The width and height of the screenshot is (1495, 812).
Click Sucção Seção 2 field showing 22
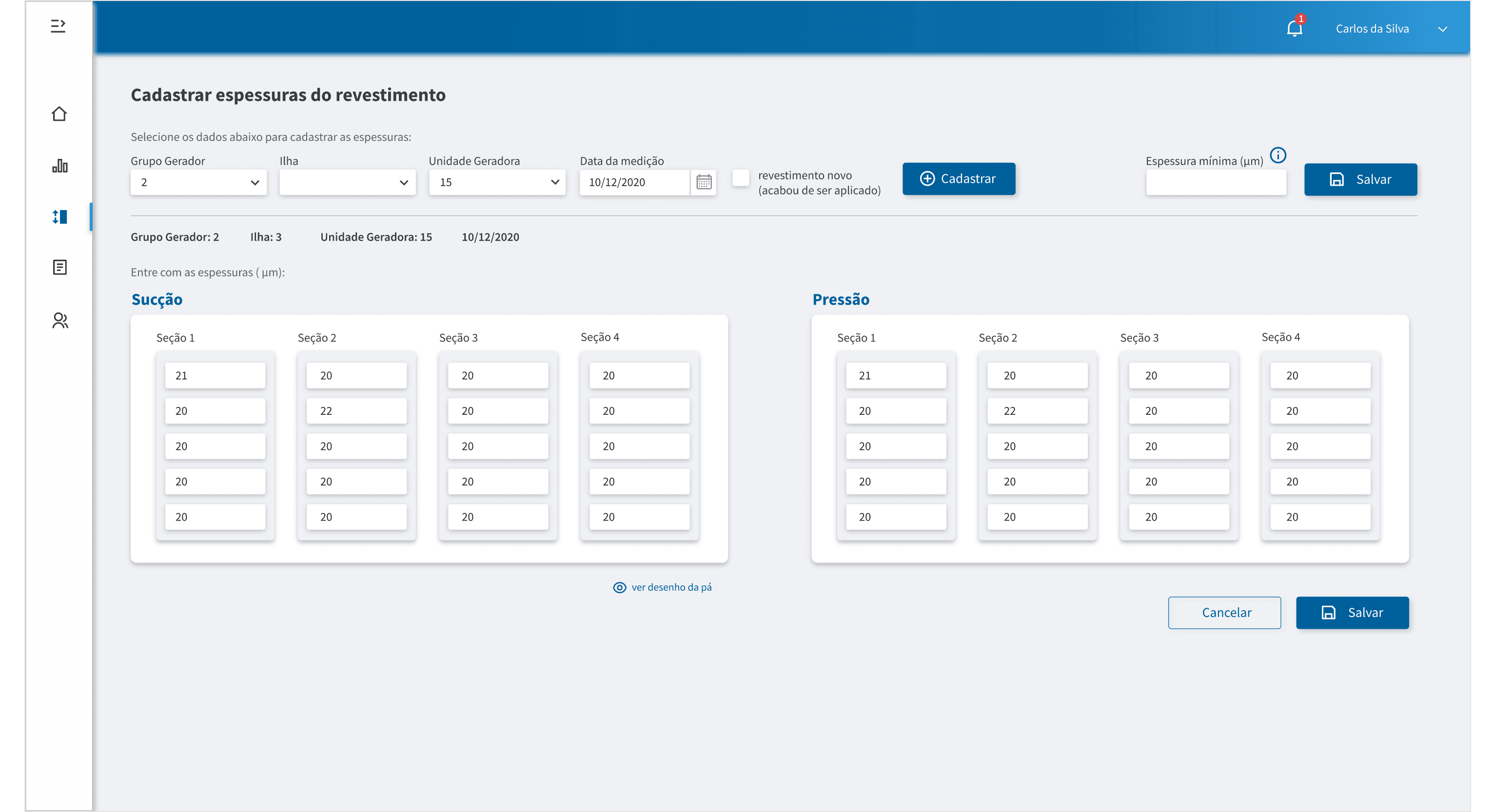356,411
